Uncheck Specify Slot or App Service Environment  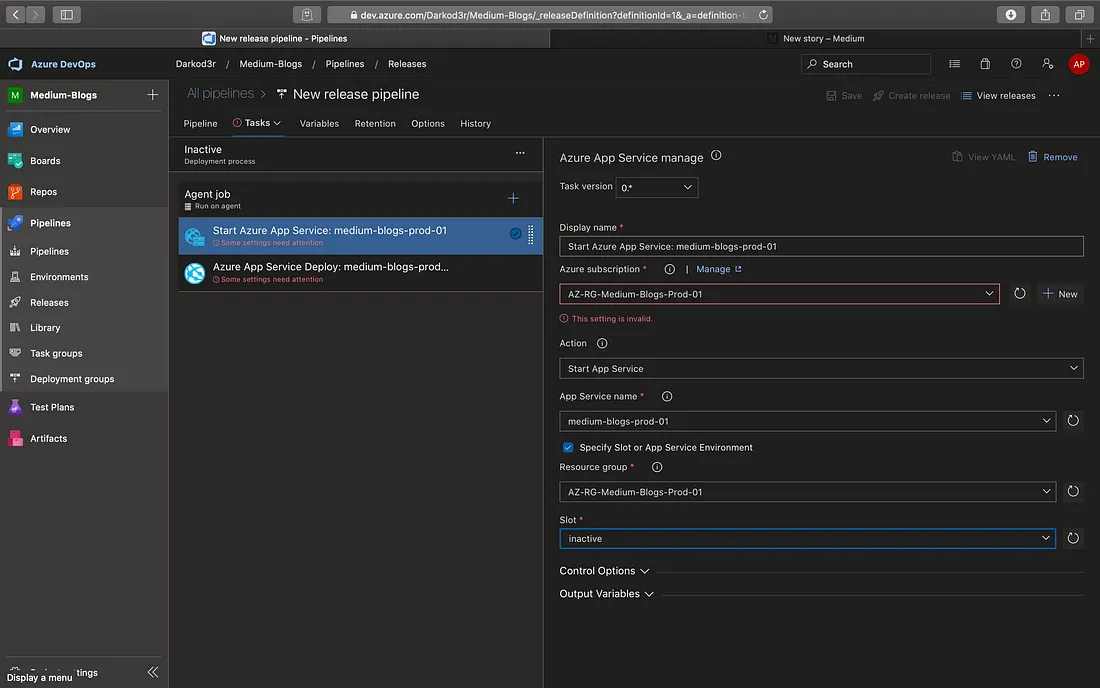pyautogui.click(x=568, y=447)
